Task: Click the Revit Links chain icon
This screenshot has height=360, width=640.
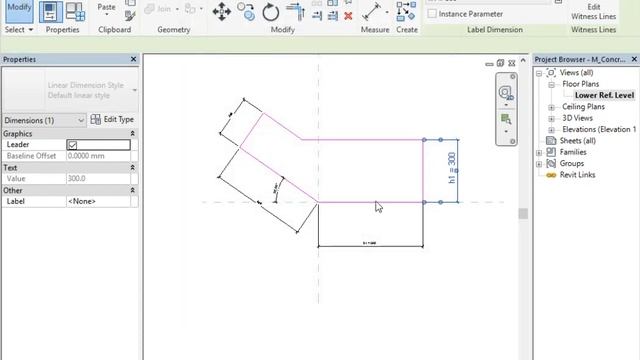Action: [551, 175]
